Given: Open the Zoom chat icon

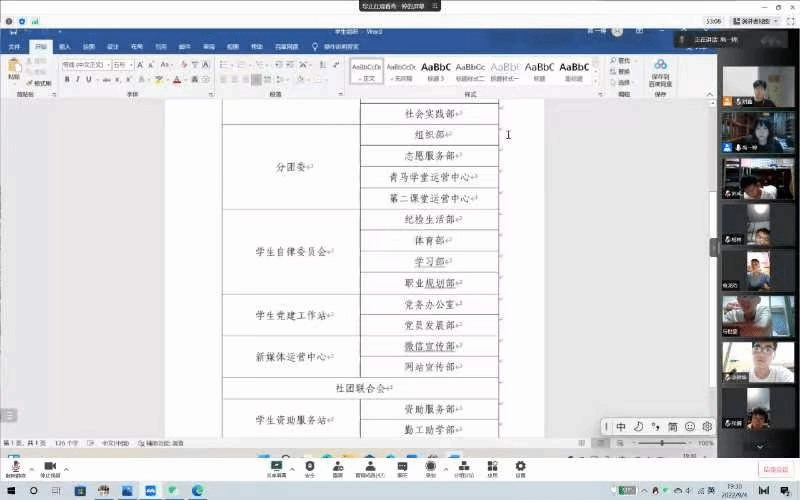Looking at the screenshot, I should tap(402, 467).
